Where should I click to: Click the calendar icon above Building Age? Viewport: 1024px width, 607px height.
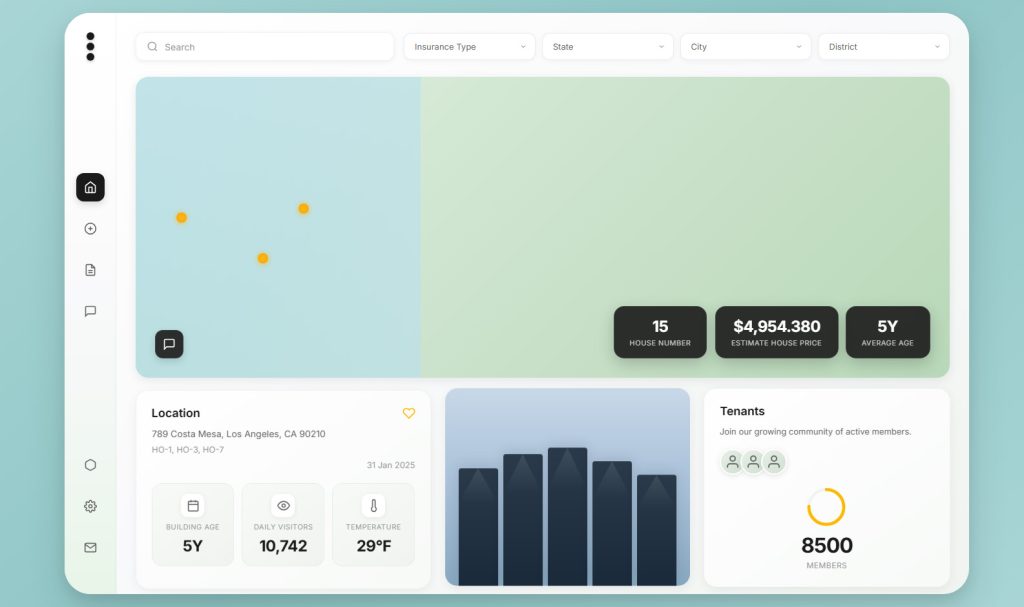(x=193, y=506)
